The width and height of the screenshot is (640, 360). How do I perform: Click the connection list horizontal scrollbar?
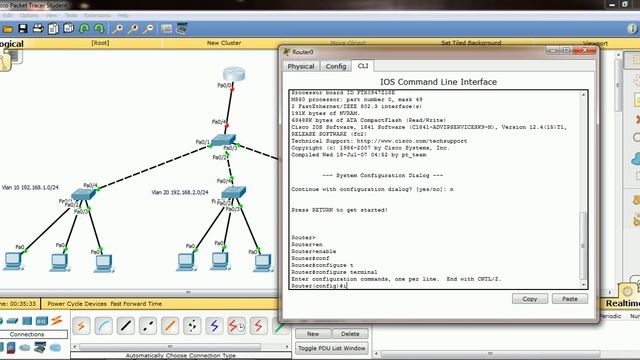pyautogui.click(x=170, y=347)
